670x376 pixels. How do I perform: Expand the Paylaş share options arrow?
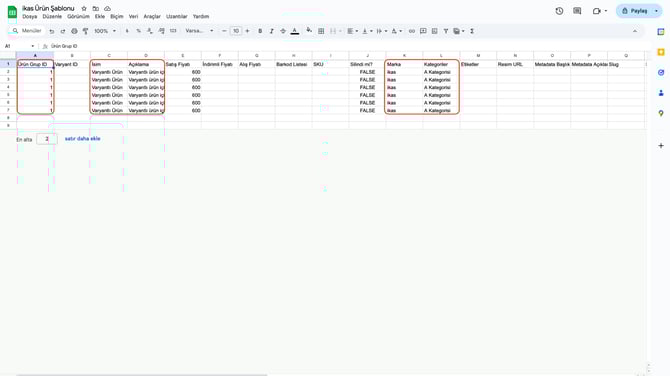pos(656,11)
